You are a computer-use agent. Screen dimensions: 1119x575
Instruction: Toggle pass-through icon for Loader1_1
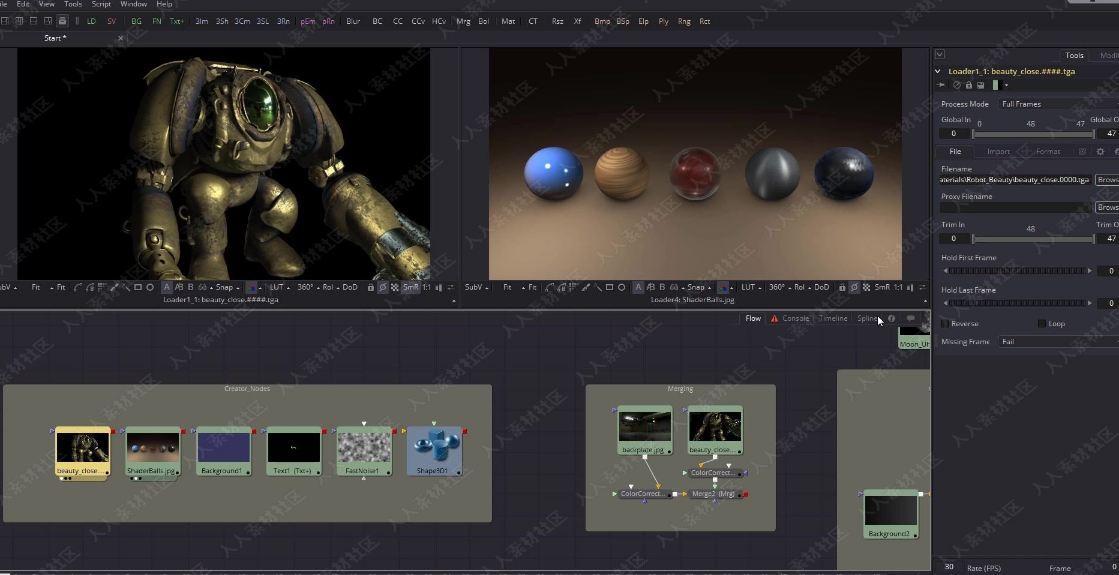957,85
